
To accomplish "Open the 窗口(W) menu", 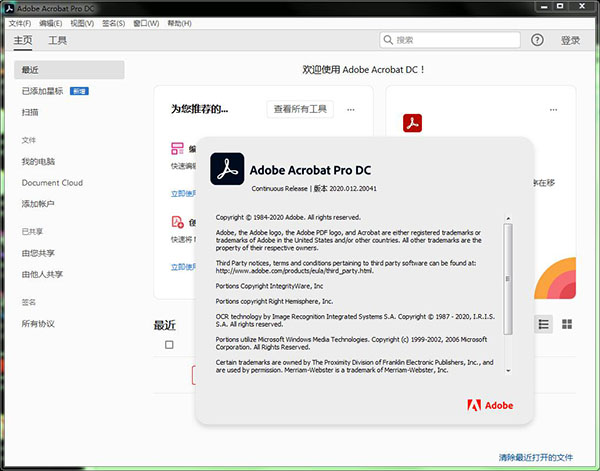I will [146, 23].
